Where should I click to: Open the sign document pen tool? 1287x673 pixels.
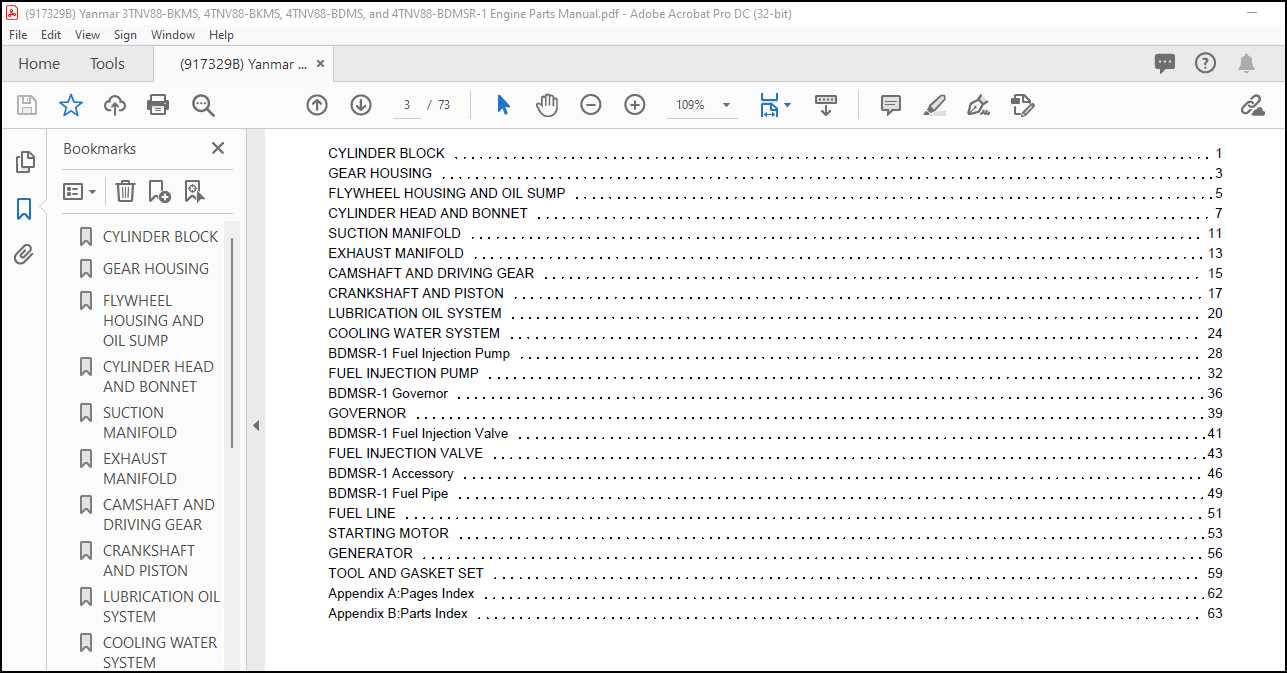click(978, 105)
